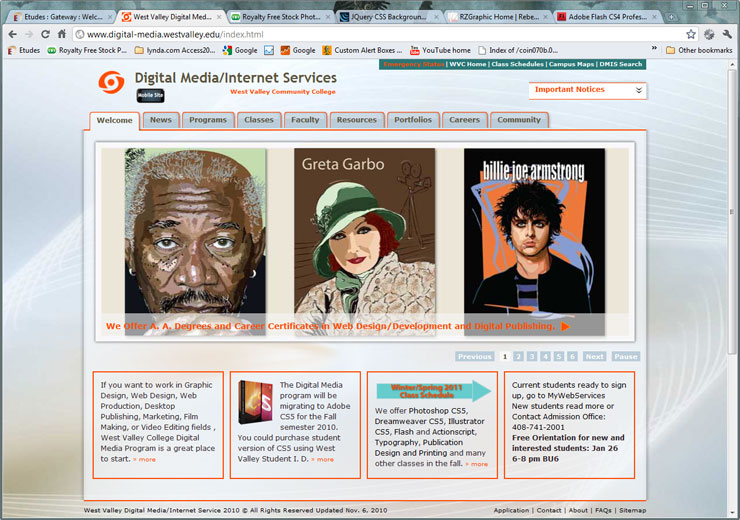Open the WVC Home link

[x=467, y=64]
